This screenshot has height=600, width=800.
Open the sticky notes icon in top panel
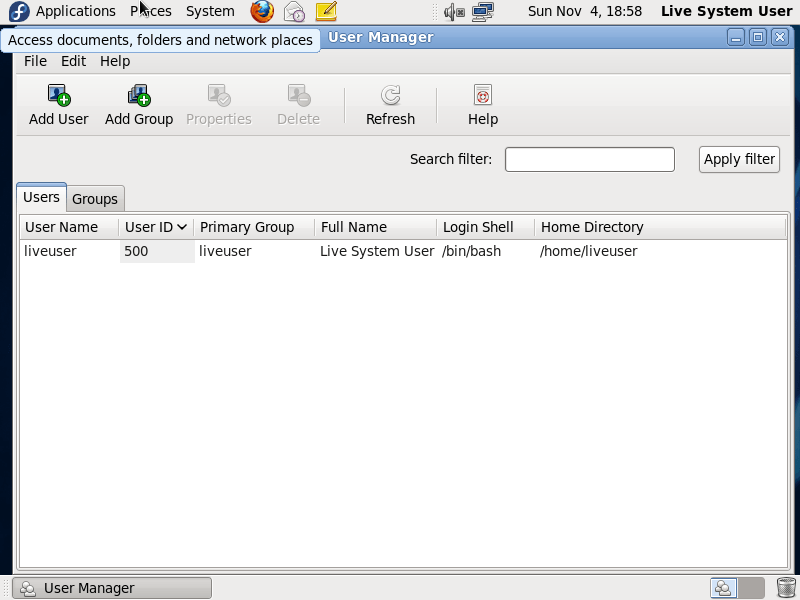(x=326, y=11)
